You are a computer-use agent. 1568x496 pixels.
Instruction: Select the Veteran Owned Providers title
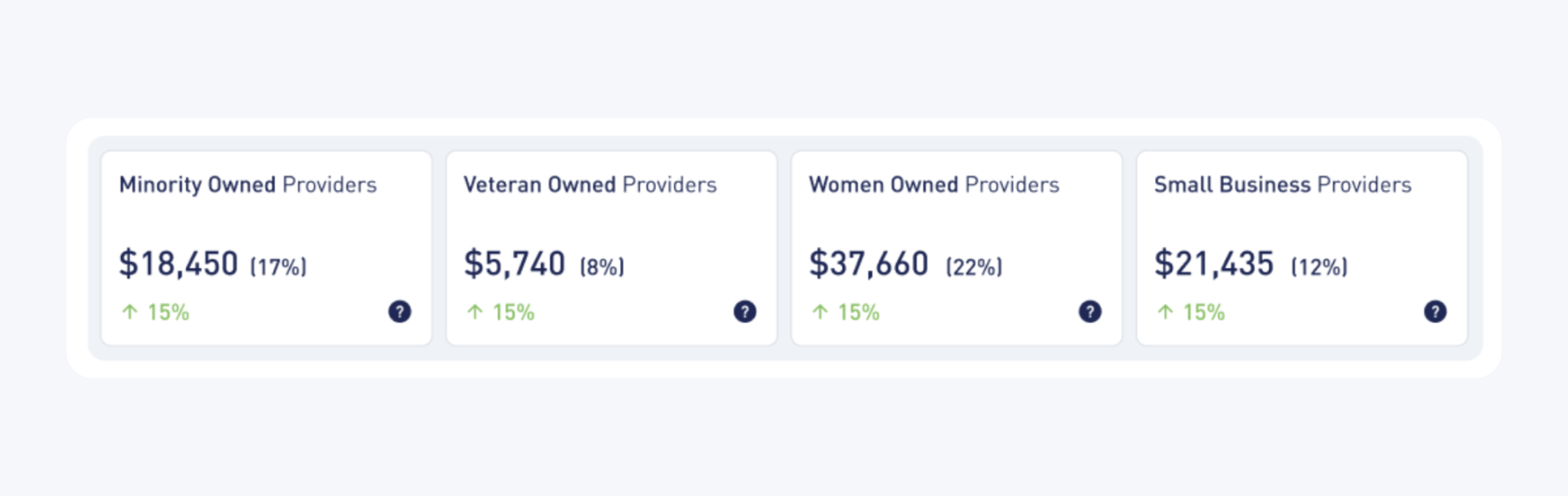(590, 185)
